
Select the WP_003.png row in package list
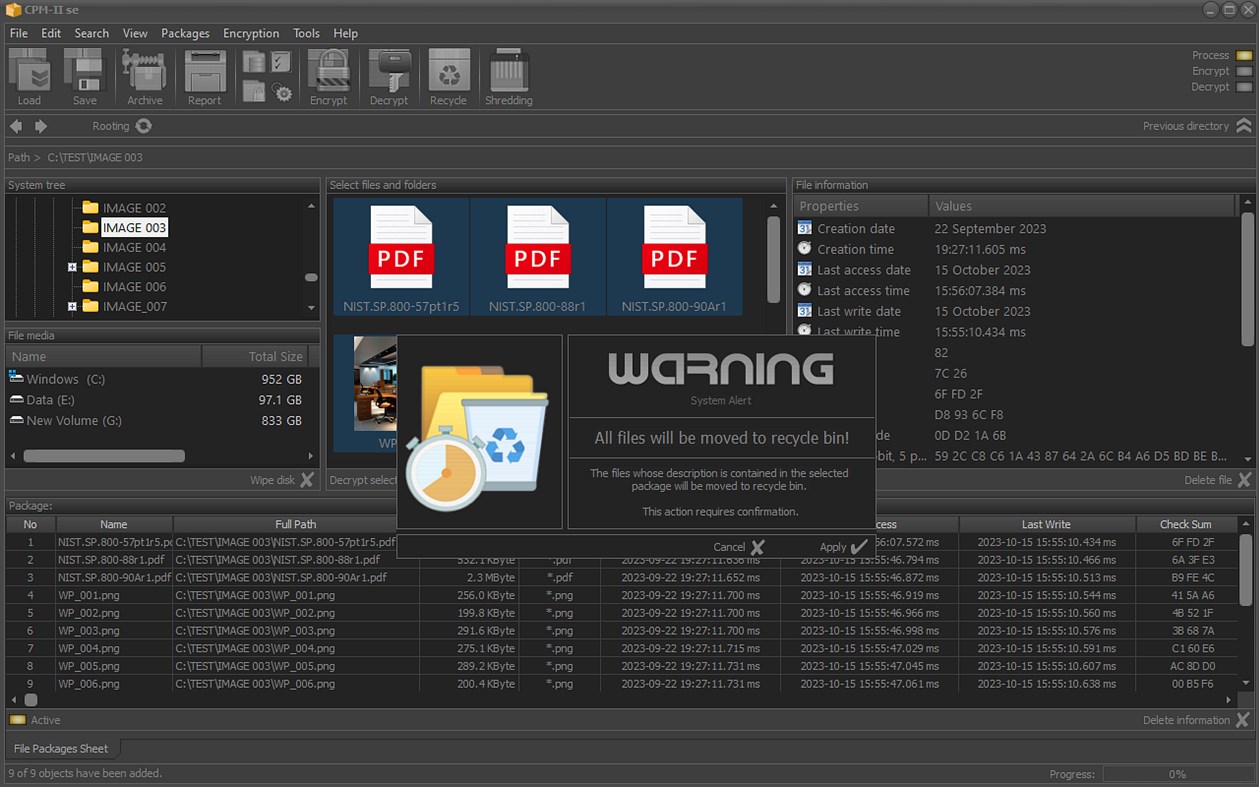click(622, 631)
